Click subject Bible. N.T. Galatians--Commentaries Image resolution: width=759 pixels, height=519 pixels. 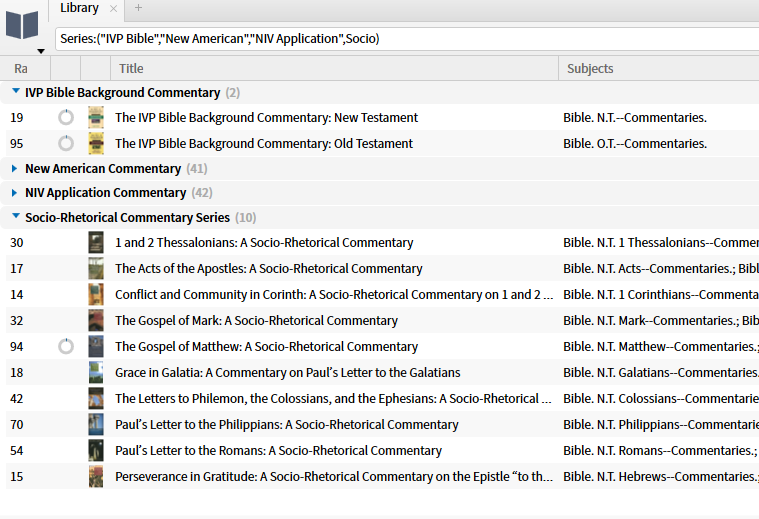click(661, 373)
